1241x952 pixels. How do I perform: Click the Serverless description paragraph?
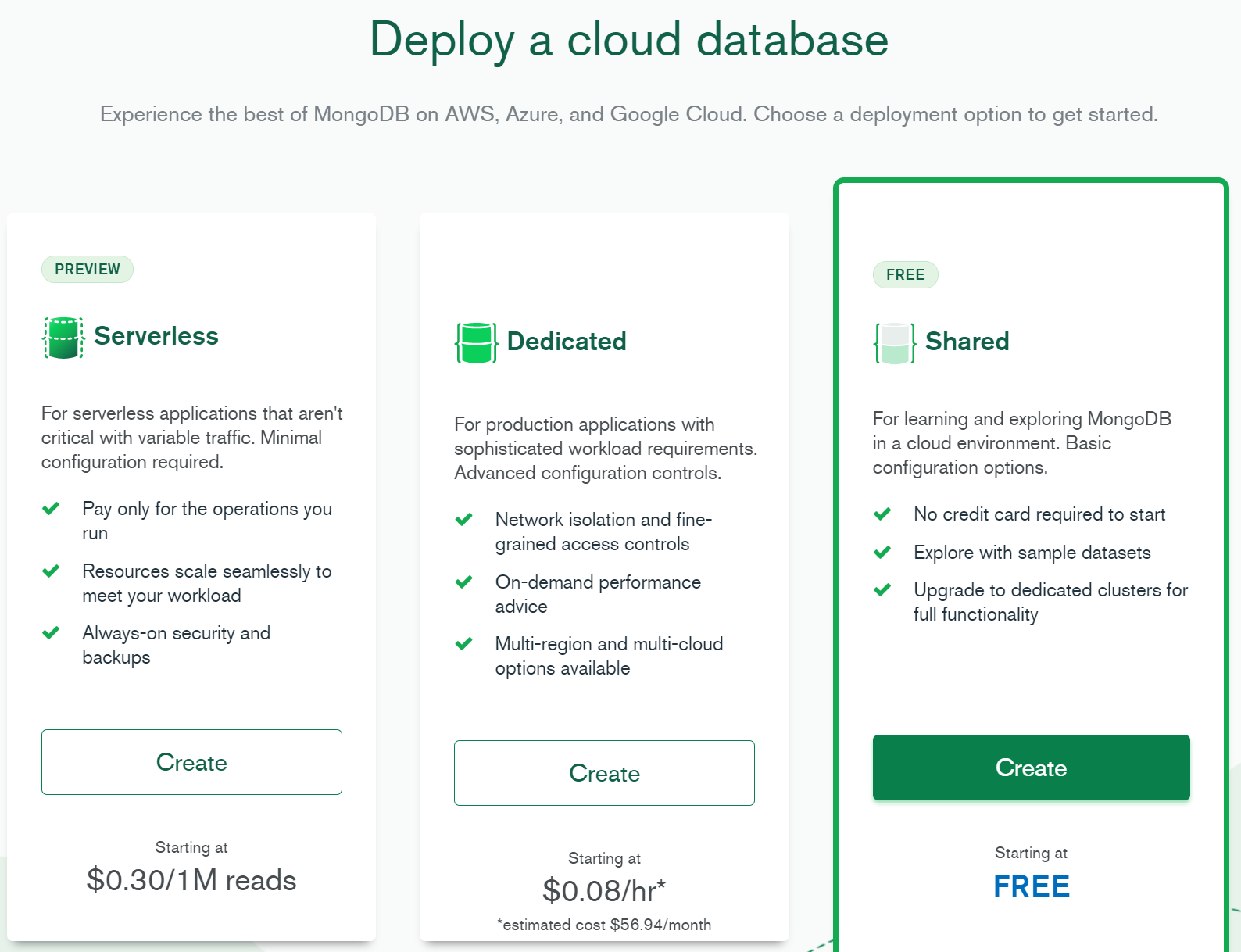pyautogui.click(x=192, y=438)
